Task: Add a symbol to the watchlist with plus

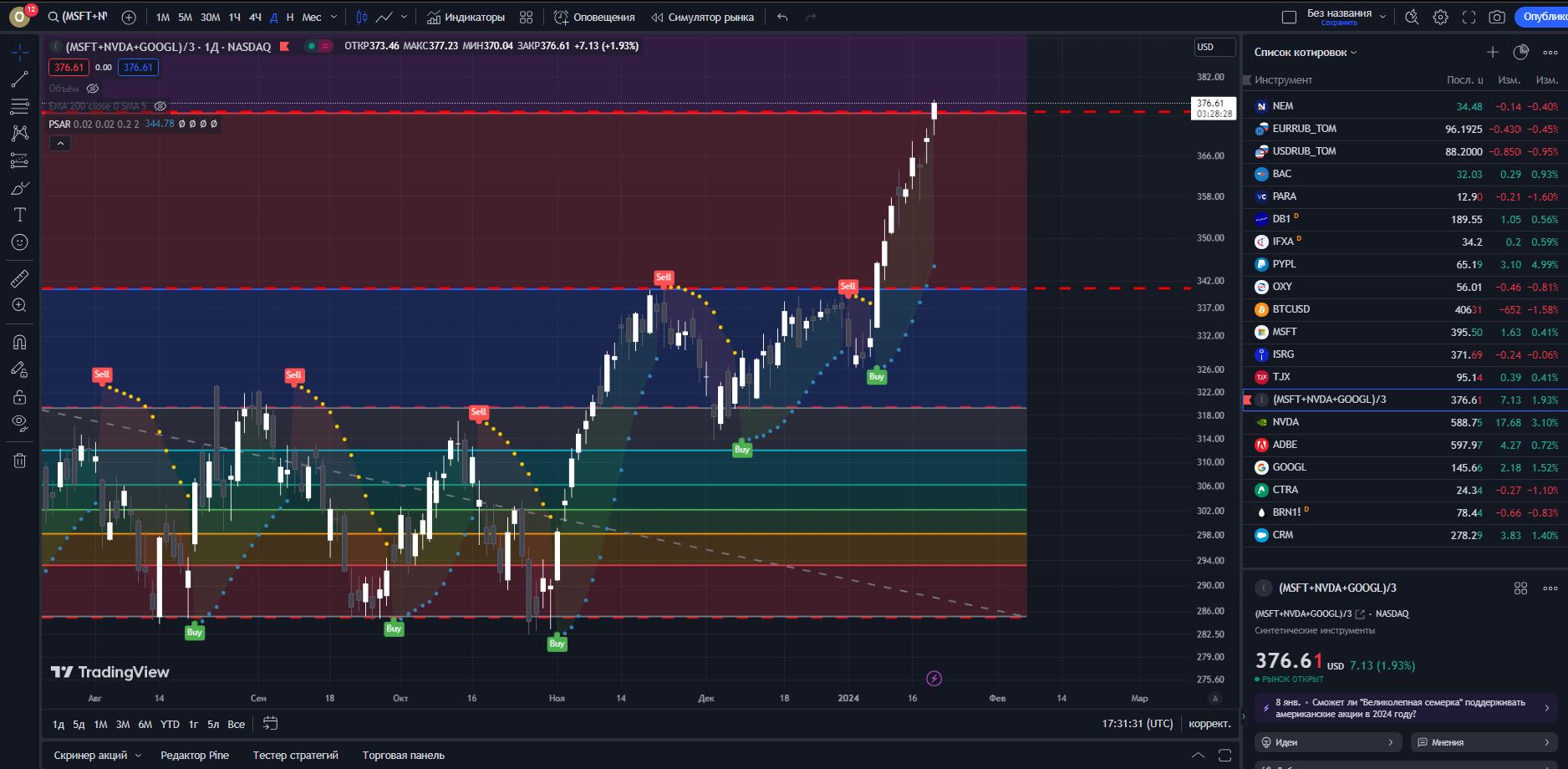Action: (1493, 52)
